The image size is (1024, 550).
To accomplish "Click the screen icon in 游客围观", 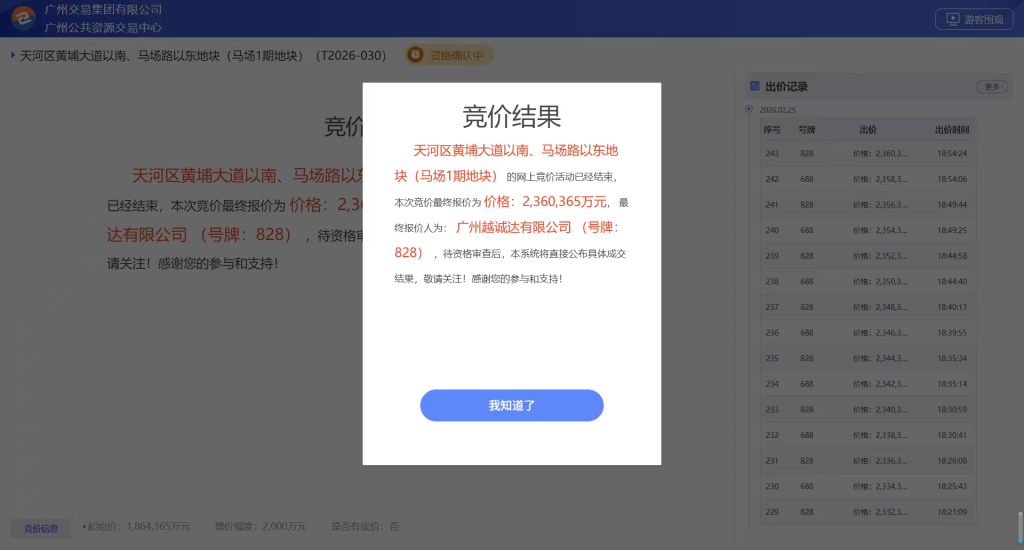I will [953, 20].
